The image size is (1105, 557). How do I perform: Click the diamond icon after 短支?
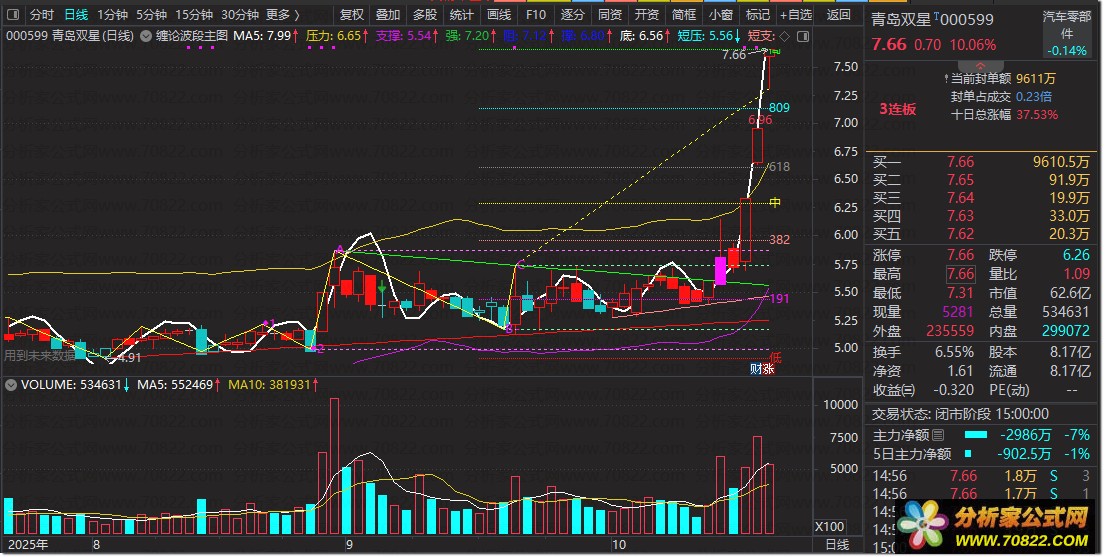(785, 36)
